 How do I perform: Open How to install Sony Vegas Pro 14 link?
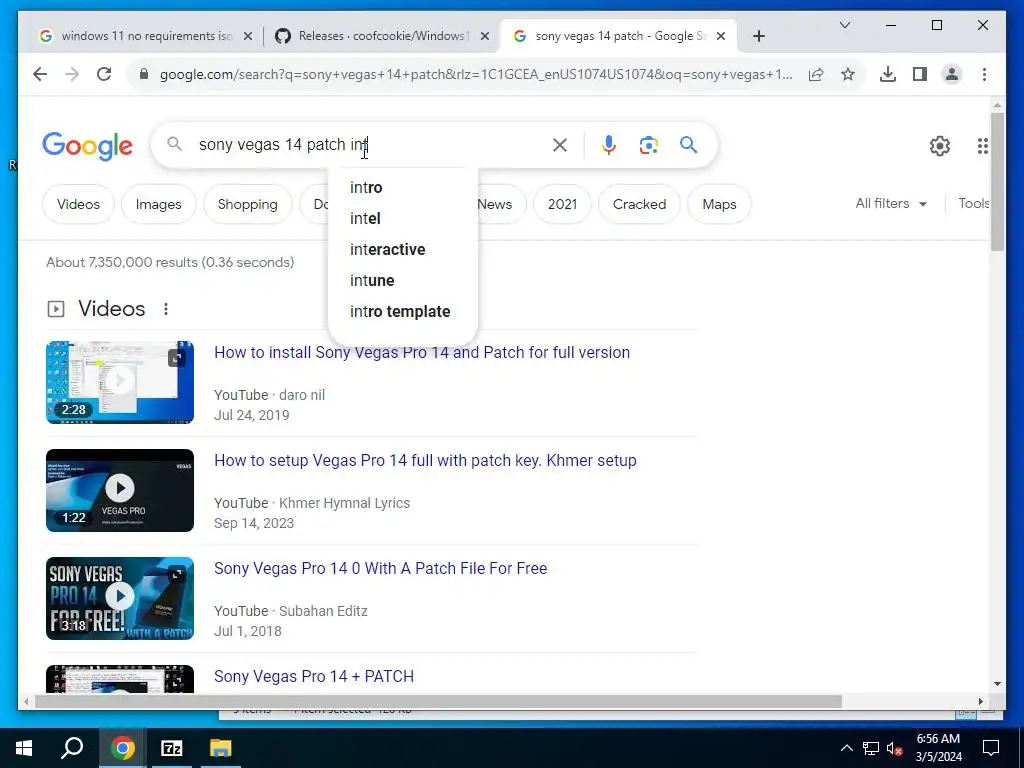click(x=422, y=353)
